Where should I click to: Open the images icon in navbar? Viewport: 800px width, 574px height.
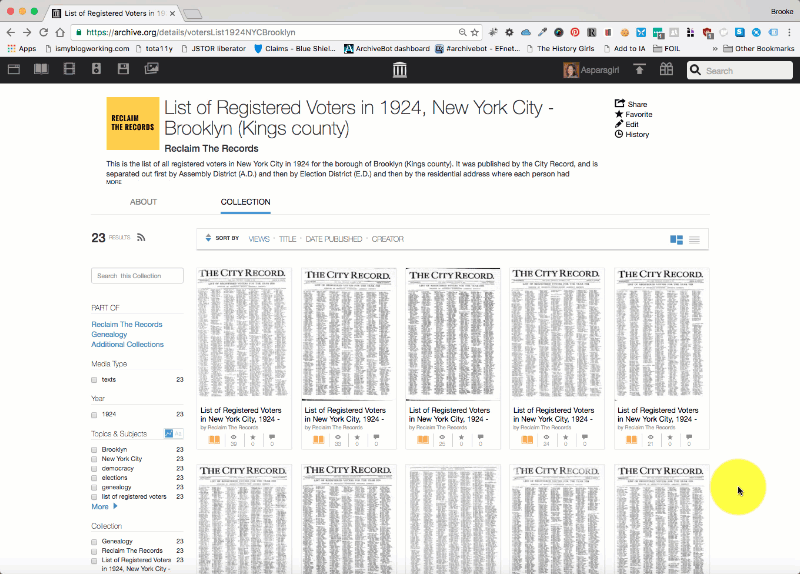(x=152, y=68)
